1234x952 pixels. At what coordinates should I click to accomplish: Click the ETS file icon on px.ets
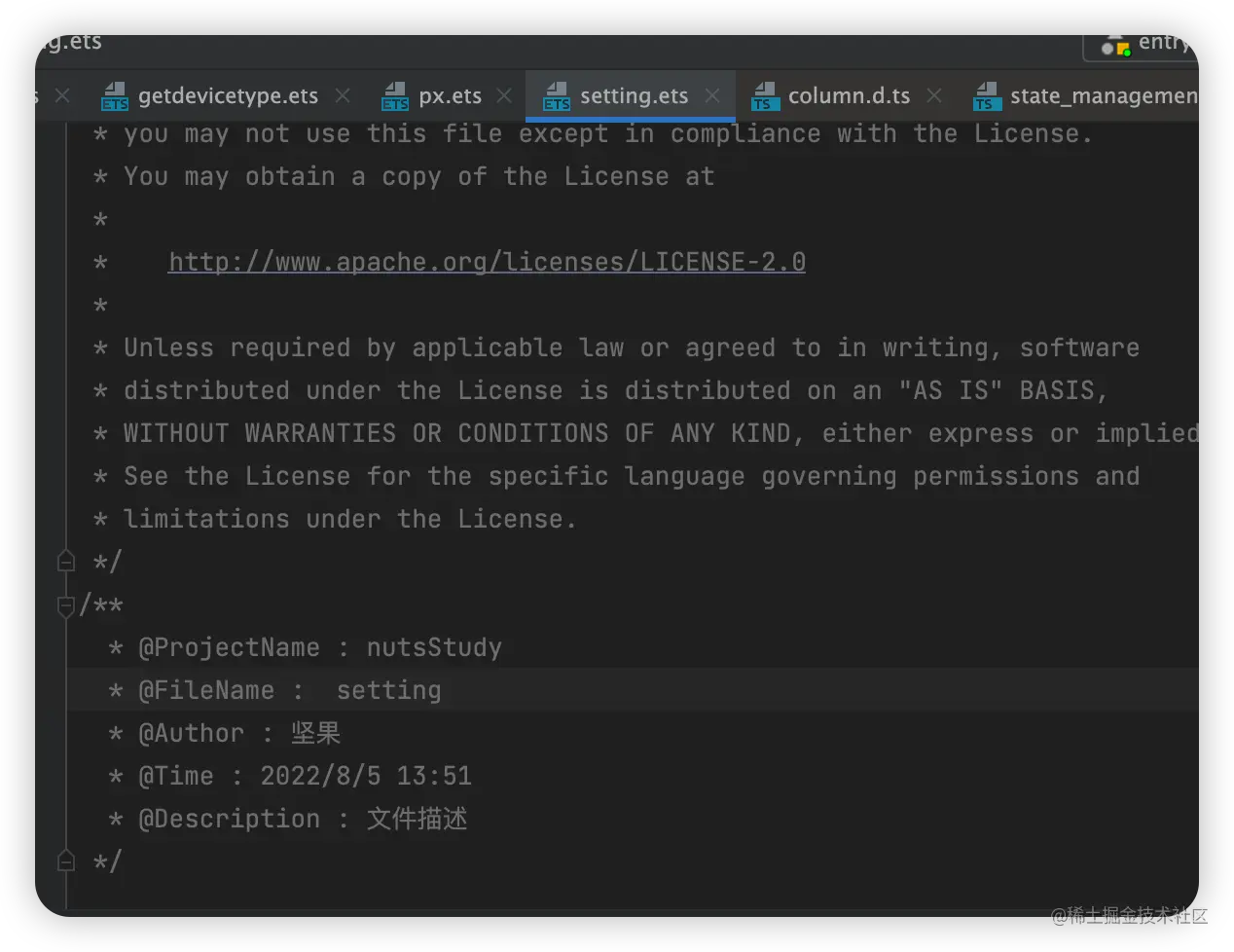[395, 96]
